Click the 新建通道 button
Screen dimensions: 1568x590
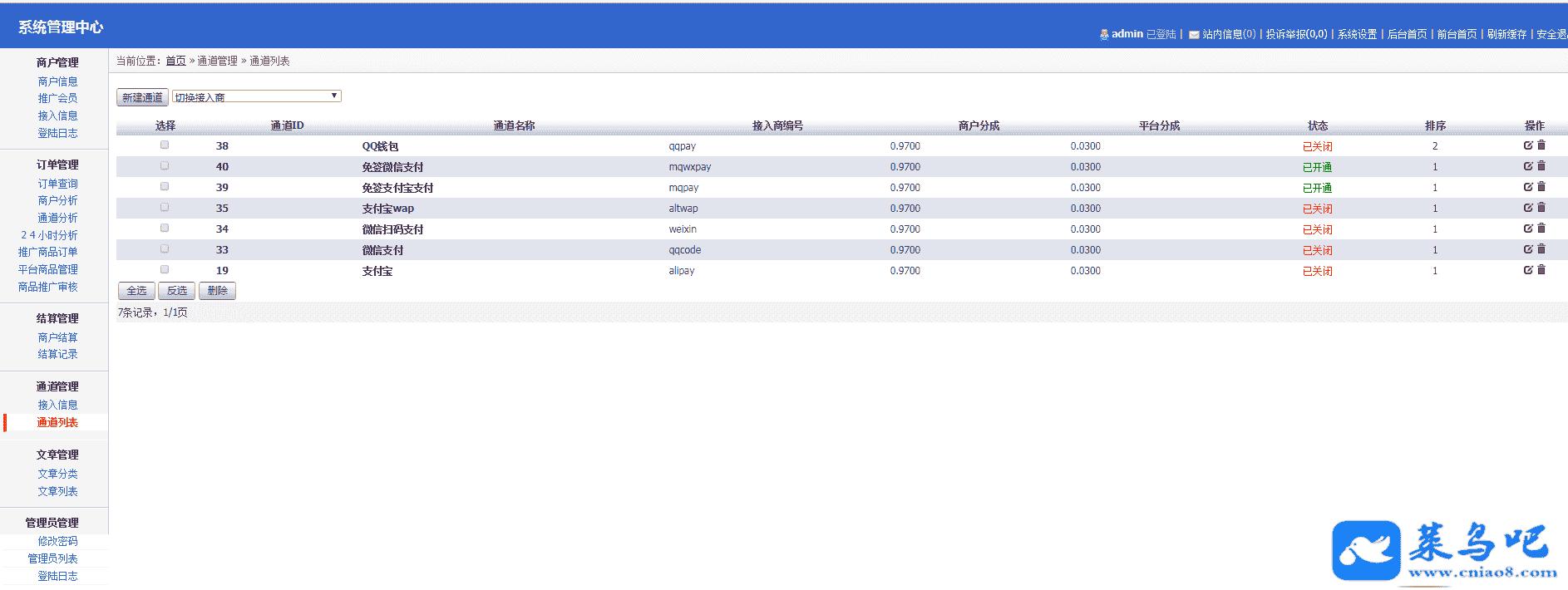pyautogui.click(x=142, y=97)
